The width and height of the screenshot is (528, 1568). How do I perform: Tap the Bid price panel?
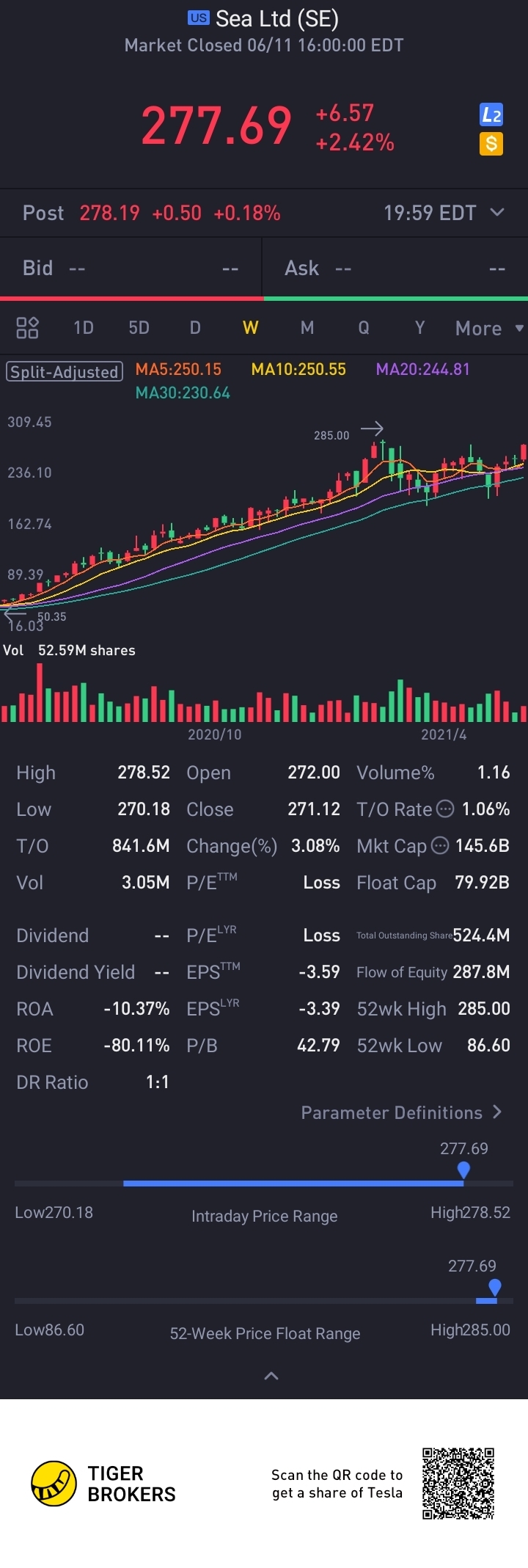pyautogui.click(x=131, y=269)
